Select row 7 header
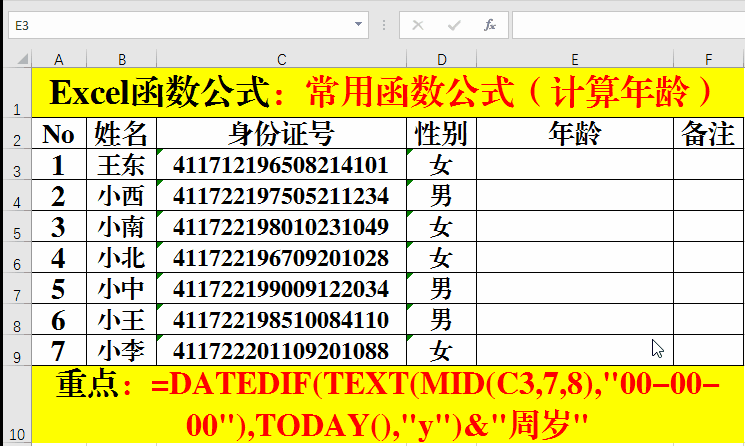This screenshot has height=446, width=745. pos(18,288)
